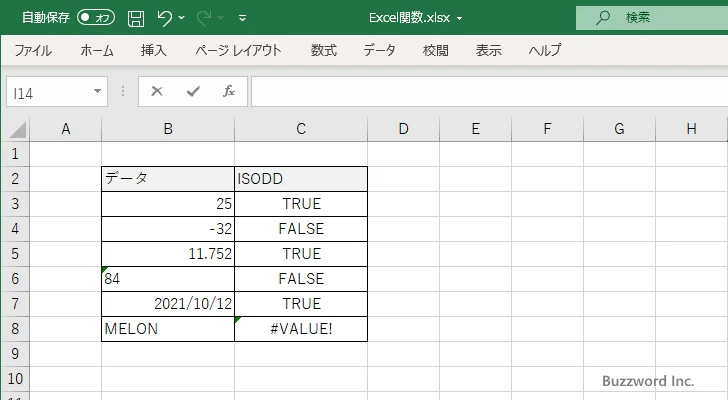Open Customize Quick Access Toolbar dropdown

tap(242, 18)
